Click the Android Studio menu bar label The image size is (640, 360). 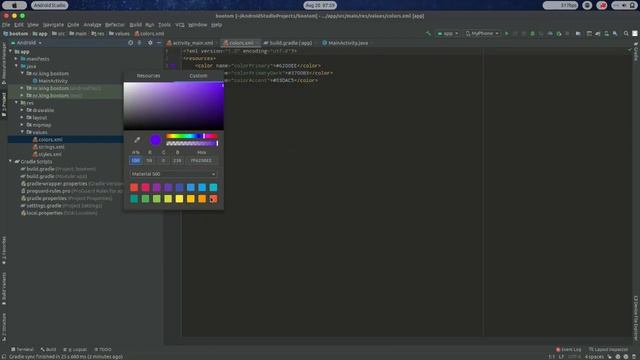pyautogui.click(x=49, y=5)
